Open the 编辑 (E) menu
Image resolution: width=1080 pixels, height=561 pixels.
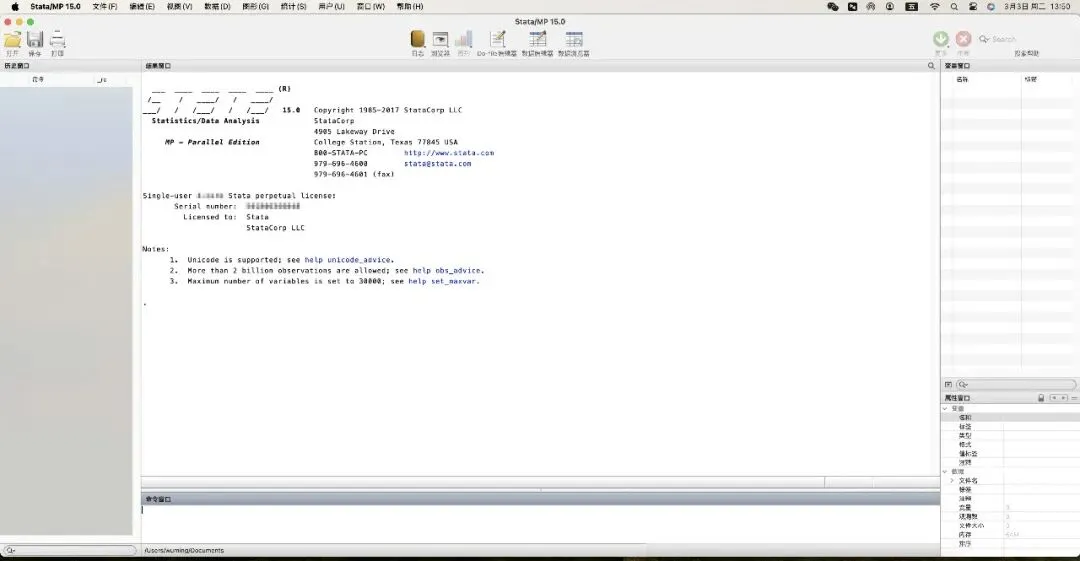(142, 6)
